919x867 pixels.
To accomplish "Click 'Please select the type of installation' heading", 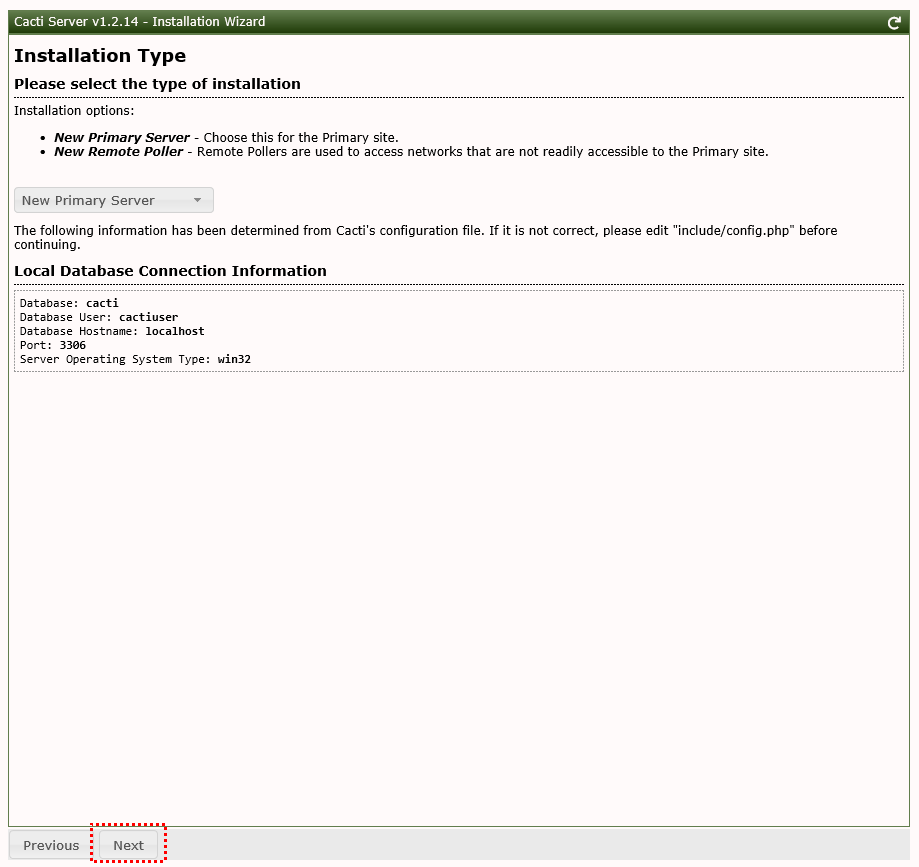I will coord(157,84).
